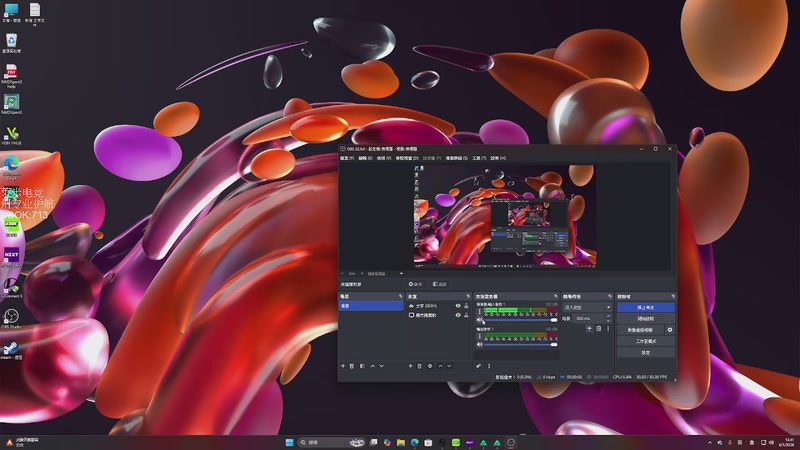Decrease transition duration with down stepper
This screenshot has height=450, width=800.
coord(608,320)
